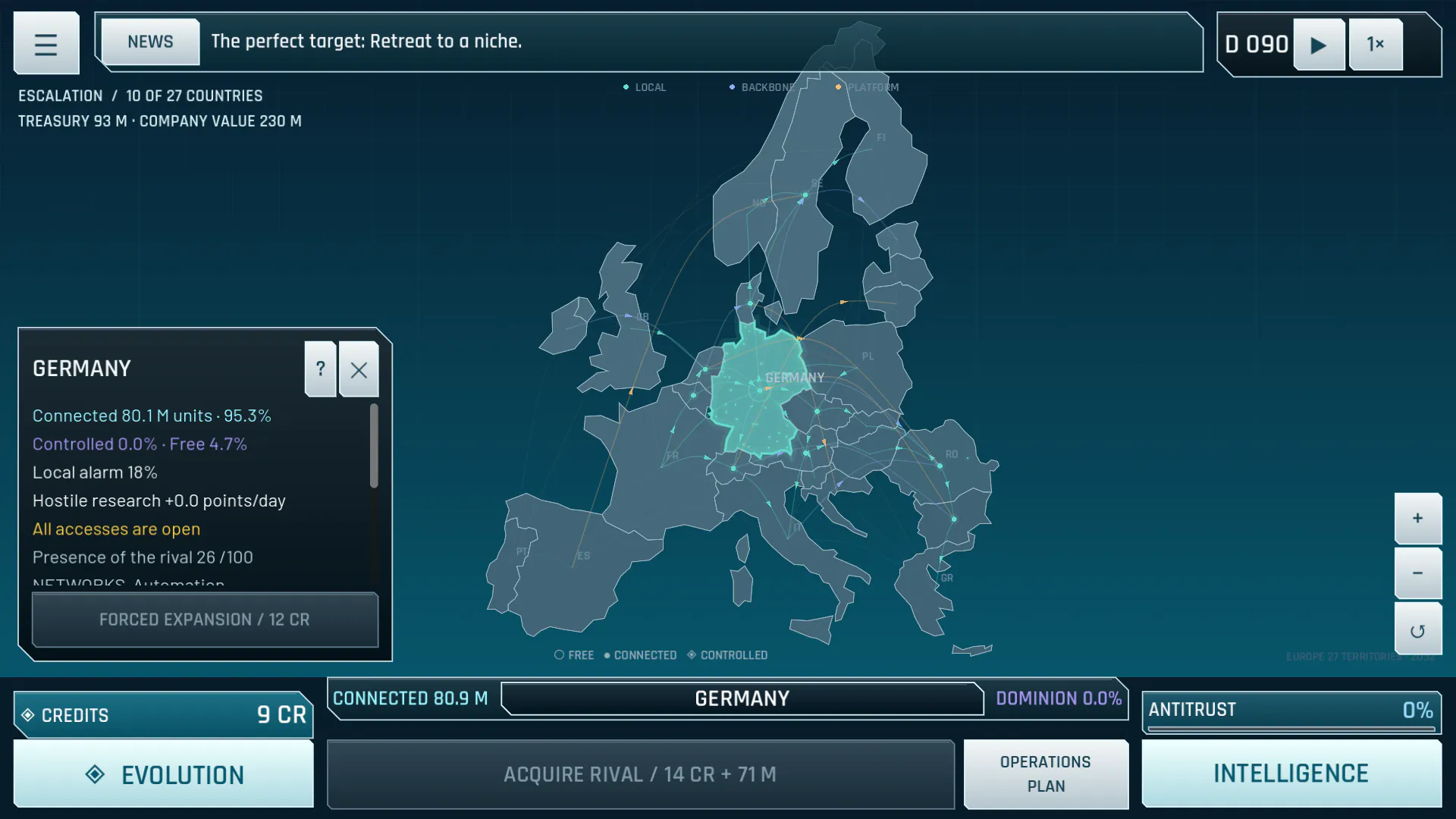1456x819 pixels.
Task: Select Germany on the map
Action: click(758, 391)
